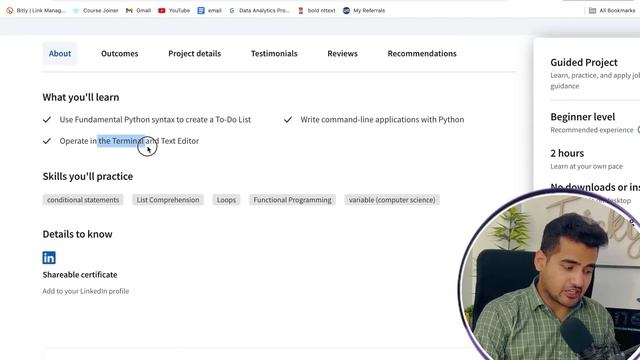Click the Functional Programming skill tag
Image resolution: width=640 pixels, height=360 pixels.
292,200
